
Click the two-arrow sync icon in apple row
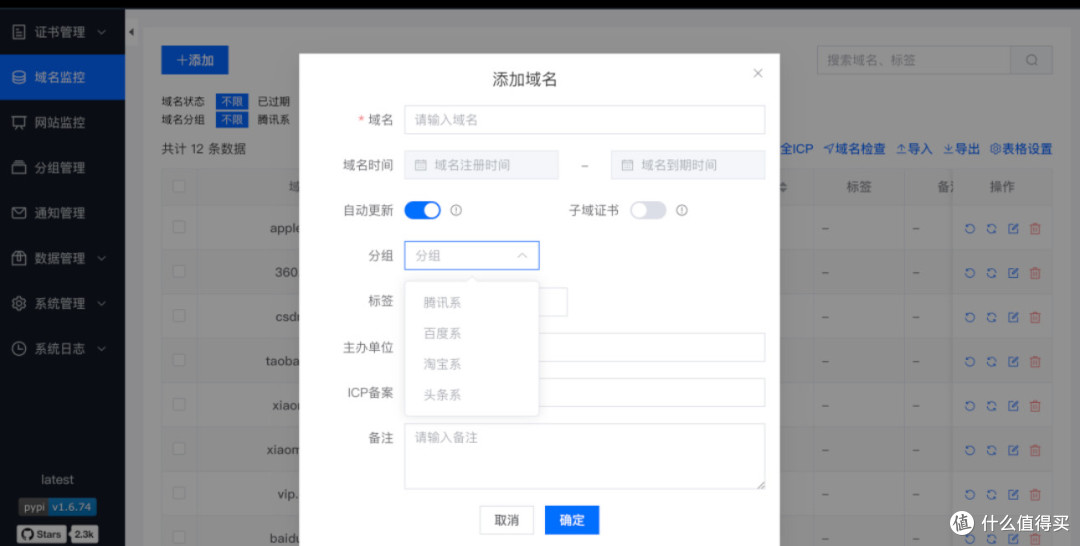click(x=991, y=229)
